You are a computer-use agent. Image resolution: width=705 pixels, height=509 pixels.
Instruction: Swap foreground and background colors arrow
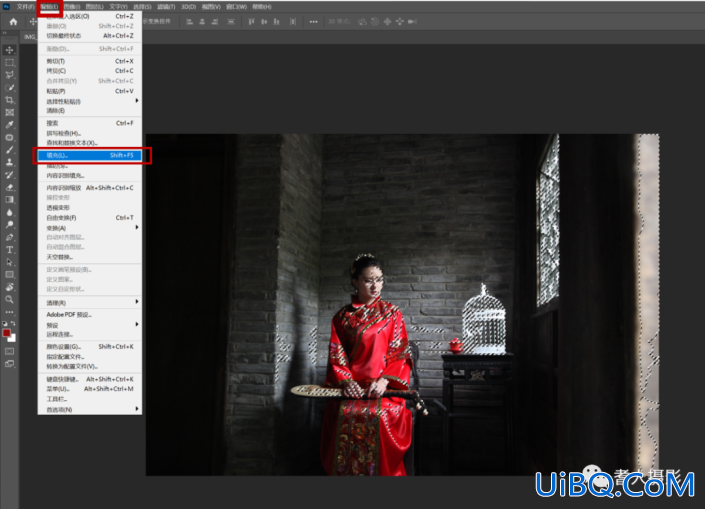[x=13, y=323]
